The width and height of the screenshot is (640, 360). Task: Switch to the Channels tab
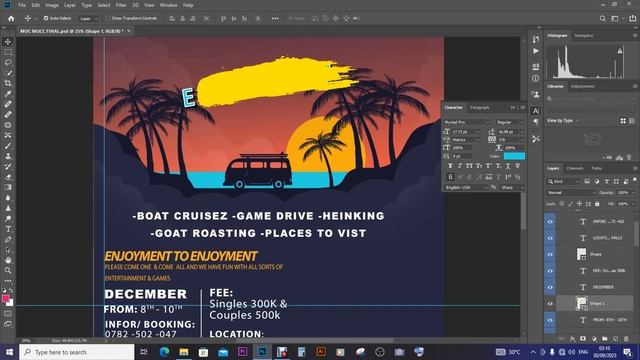click(x=575, y=168)
